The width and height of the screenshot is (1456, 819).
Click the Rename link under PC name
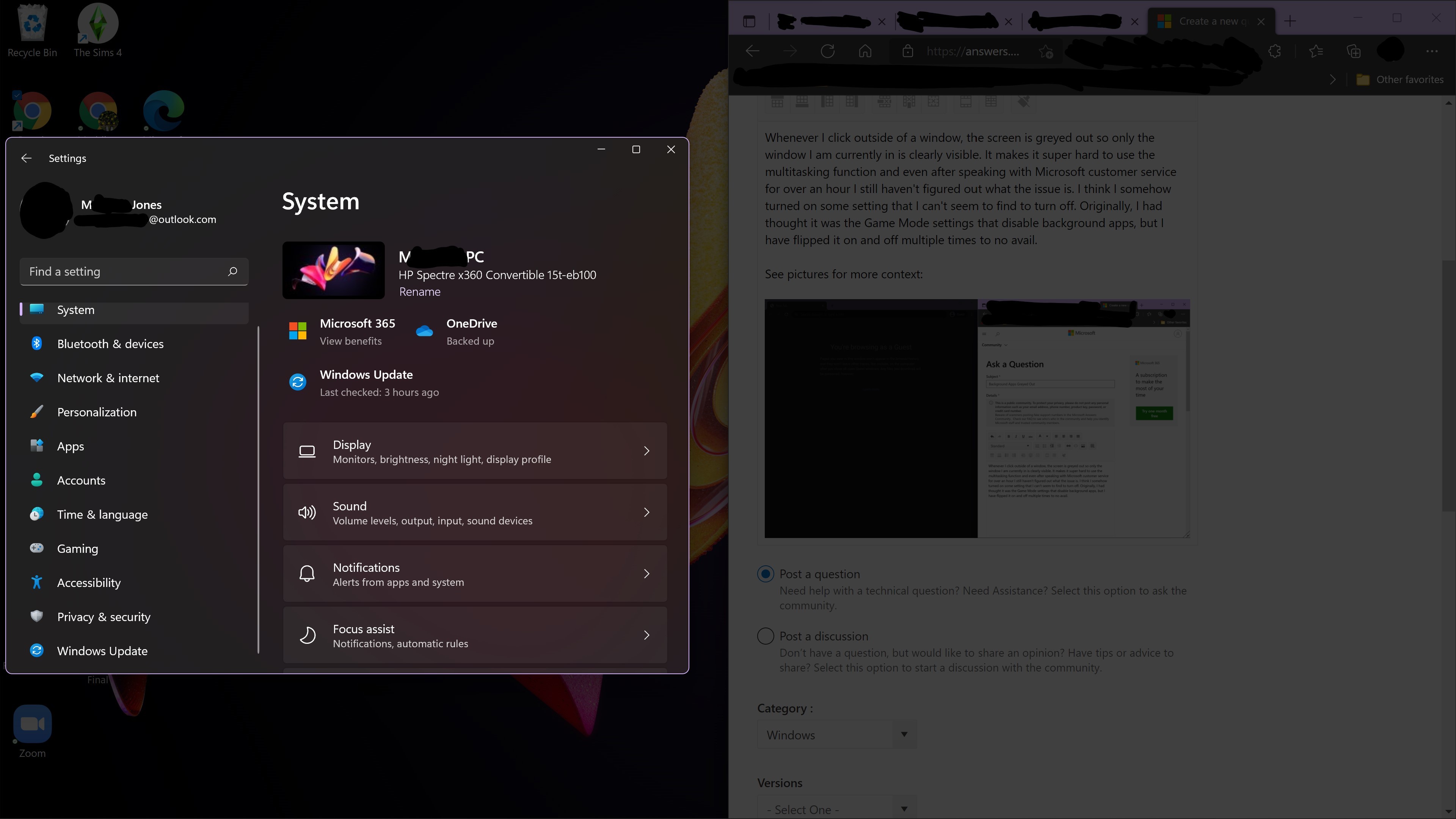[x=419, y=292]
